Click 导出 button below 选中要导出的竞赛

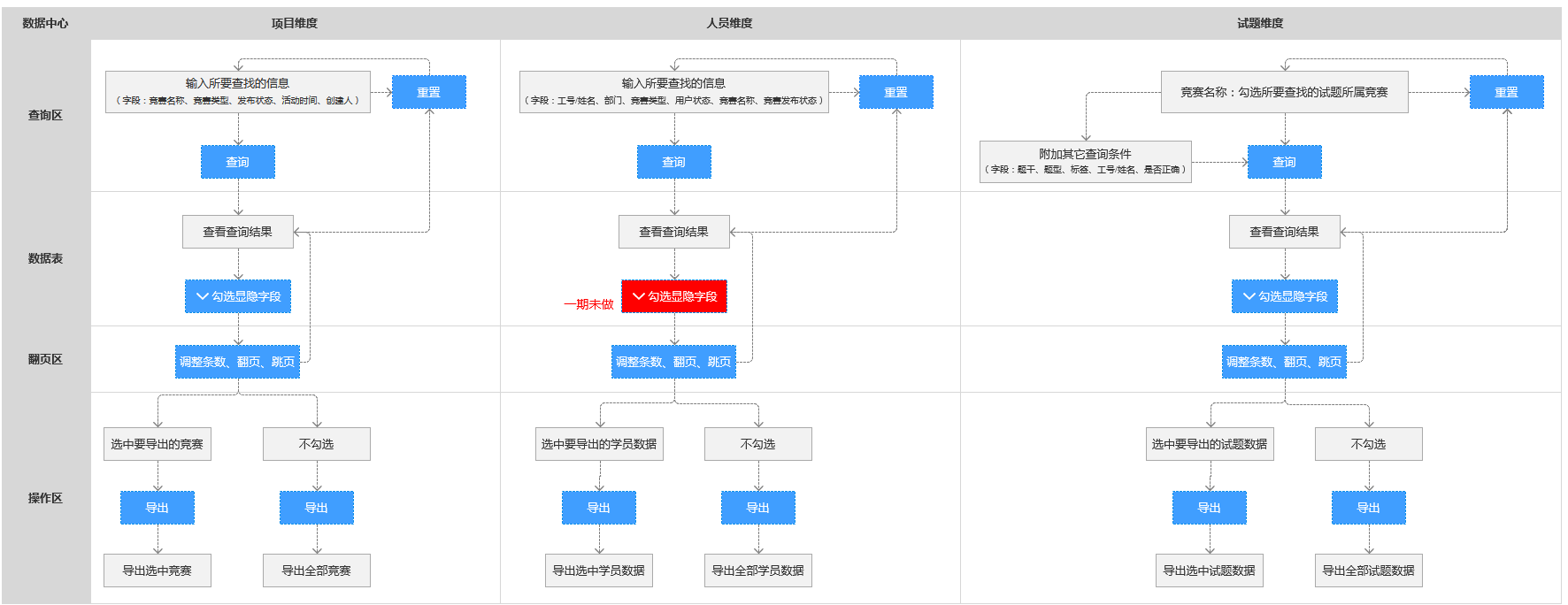pos(158,508)
